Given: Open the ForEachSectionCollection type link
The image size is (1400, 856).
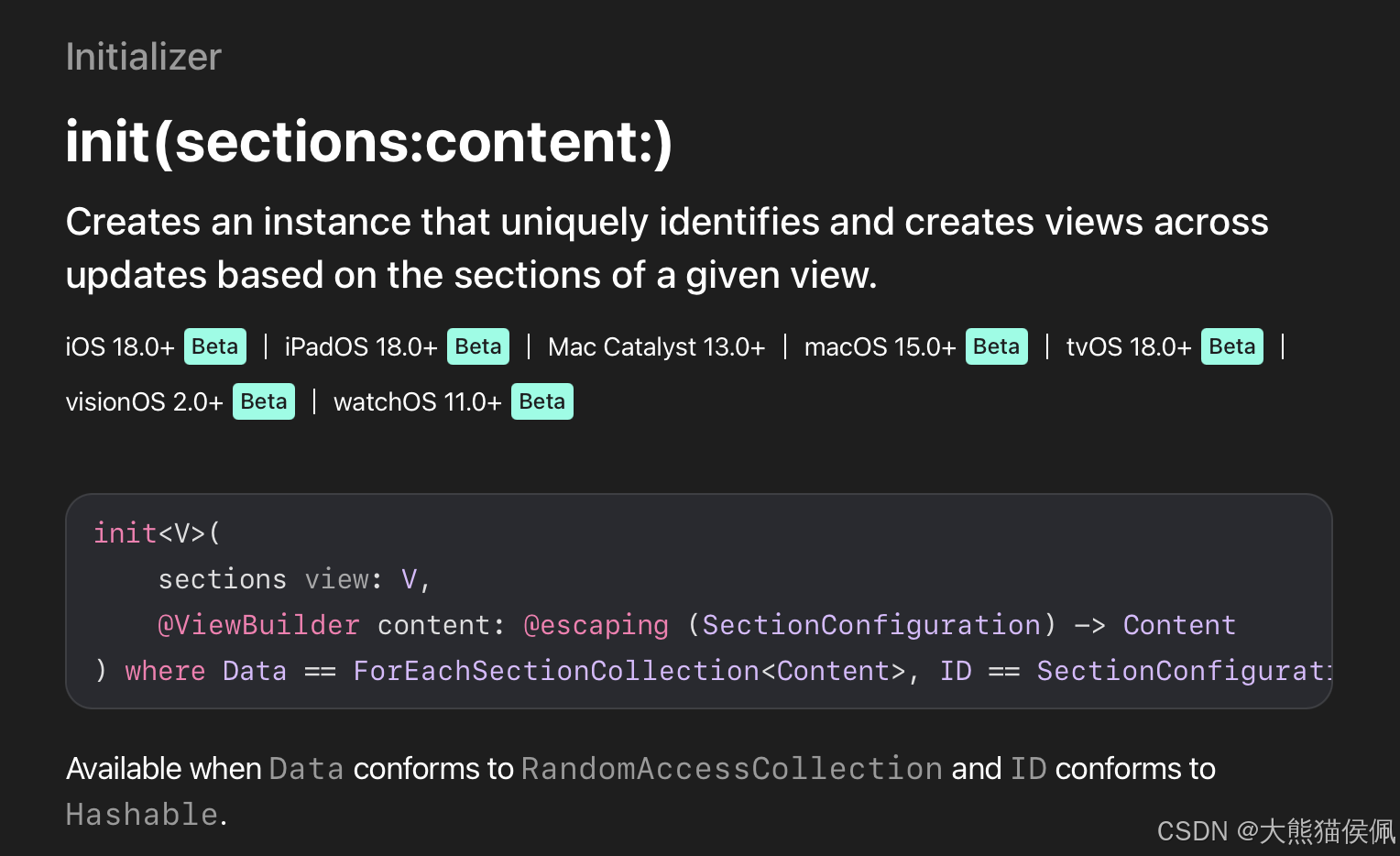Looking at the screenshot, I should tap(556, 671).
